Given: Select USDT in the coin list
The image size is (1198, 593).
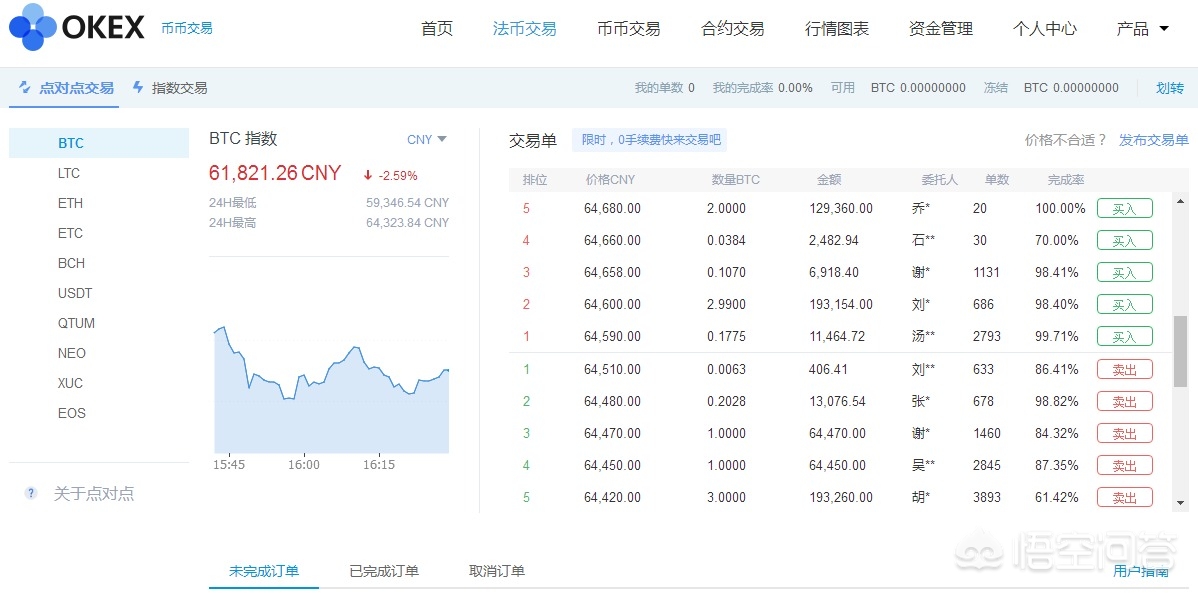Looking at the screenshot, I should pos(75,293).
